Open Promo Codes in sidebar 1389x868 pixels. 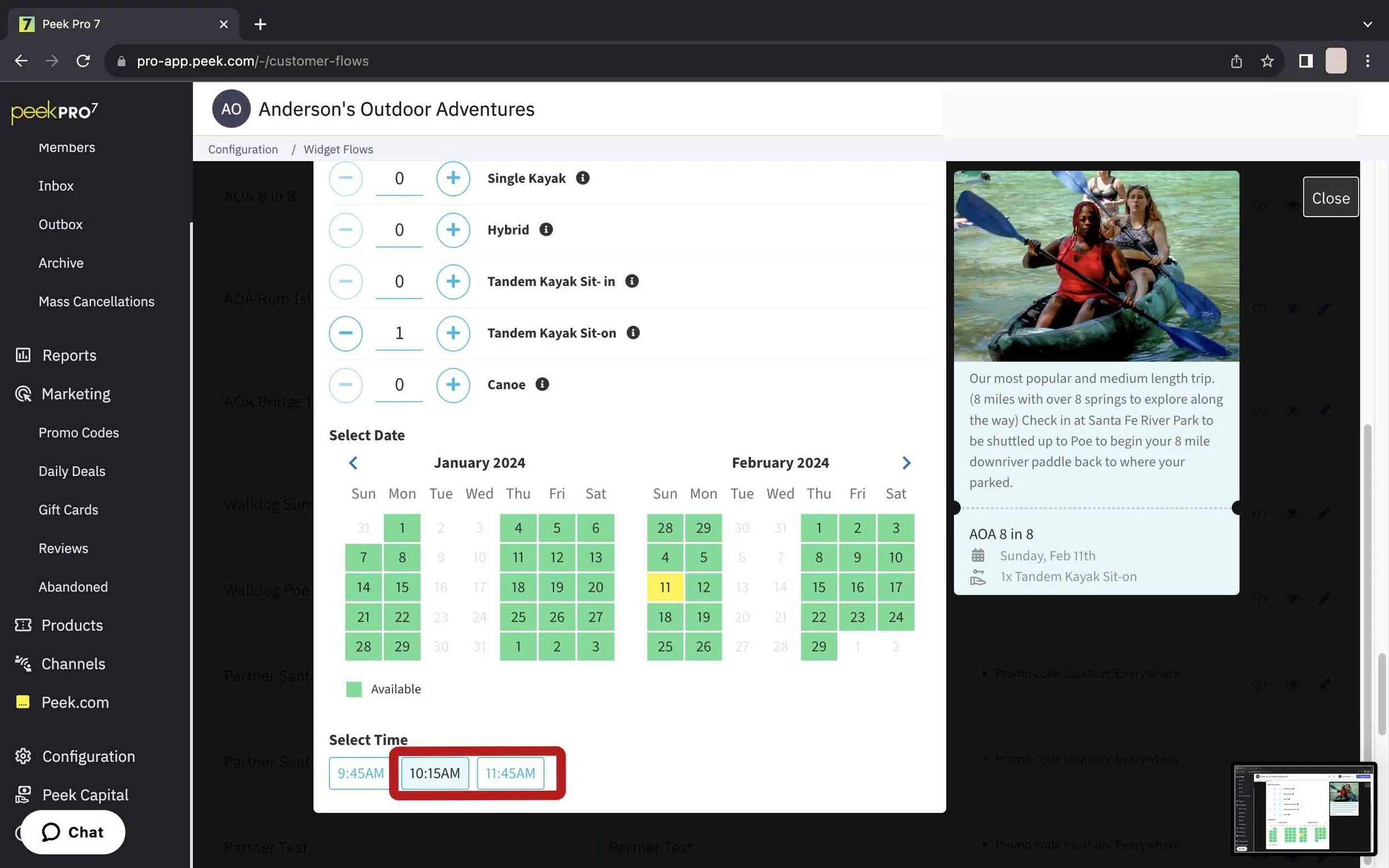(79, 432)
